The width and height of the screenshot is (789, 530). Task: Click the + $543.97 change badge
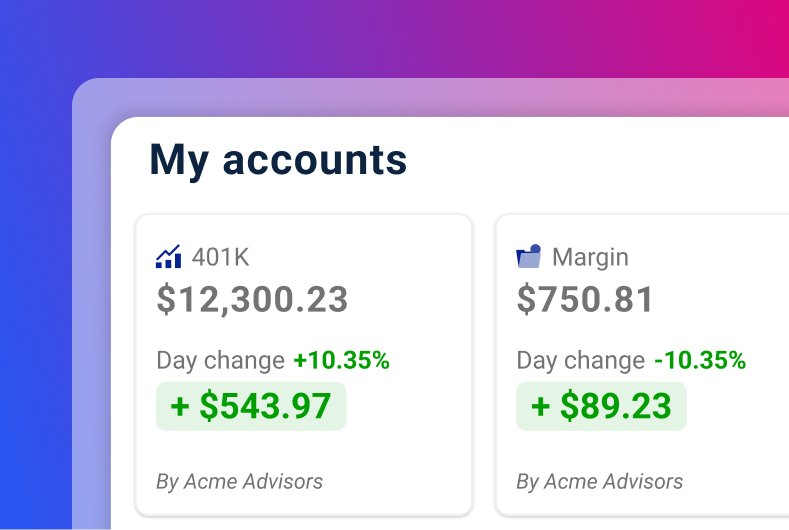pos(251,406)
